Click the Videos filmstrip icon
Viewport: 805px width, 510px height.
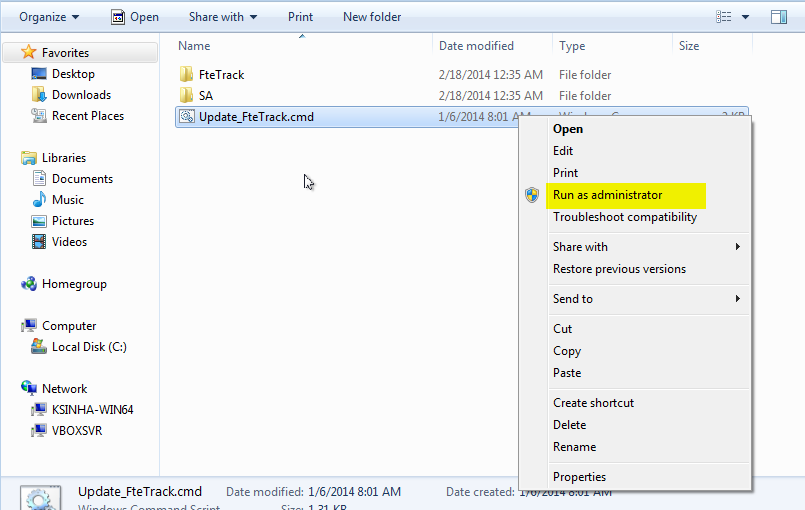pyautogui.click(x=39, y=241)
